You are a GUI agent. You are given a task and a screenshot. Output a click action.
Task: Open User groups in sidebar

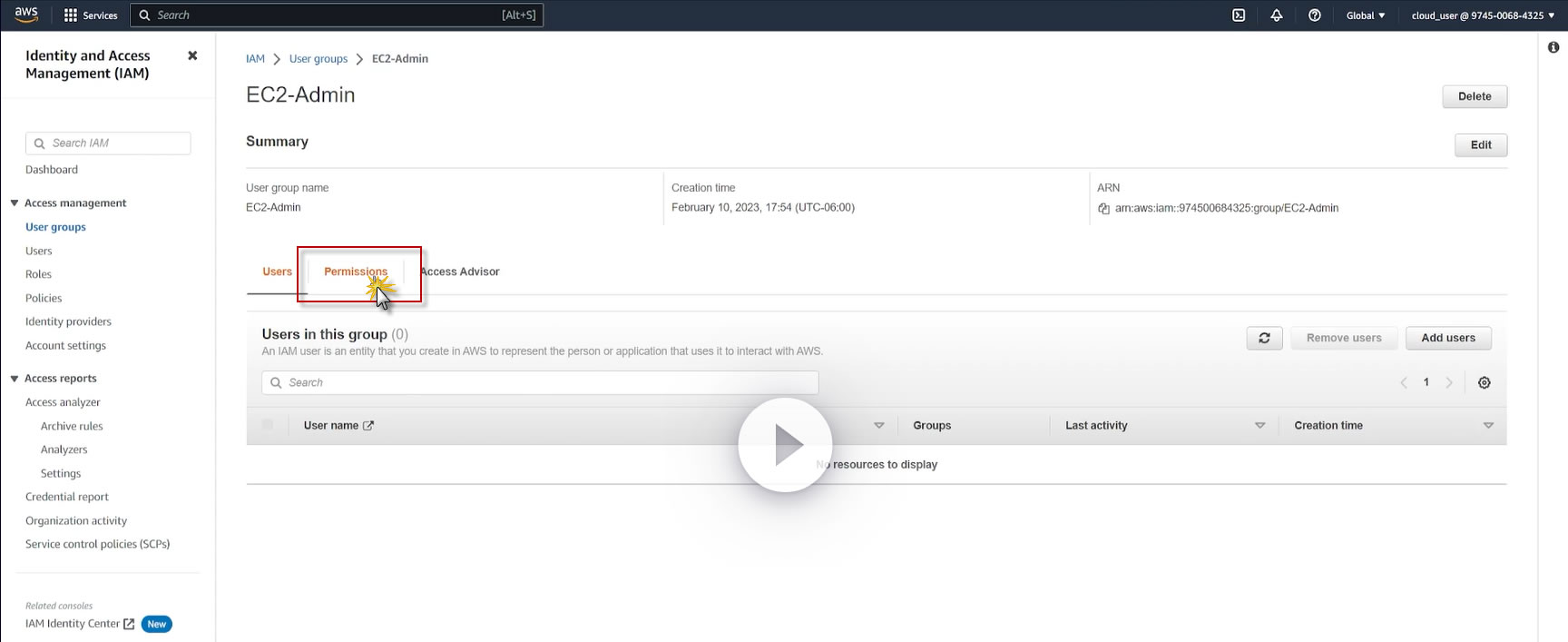tap(55, 227)
